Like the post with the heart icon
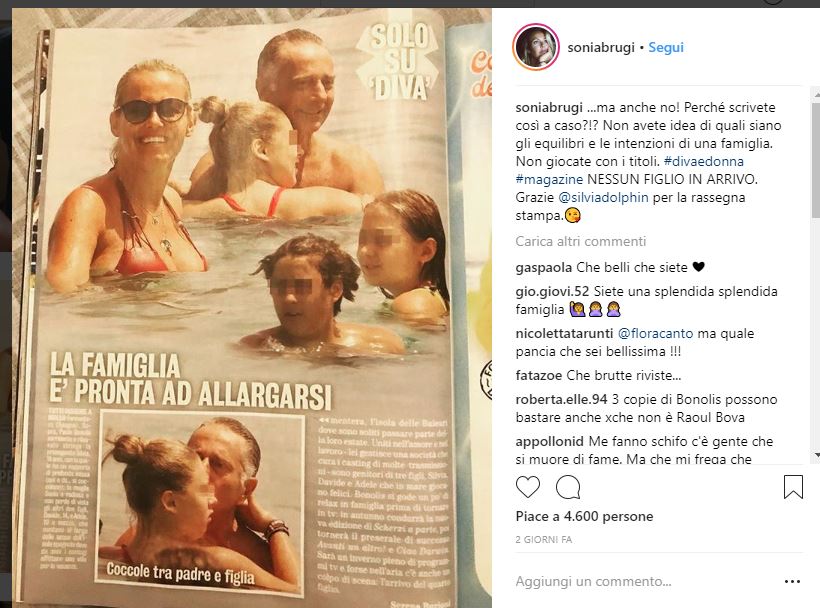Viewport: 820px width, 608px height. tap(528, 487)
